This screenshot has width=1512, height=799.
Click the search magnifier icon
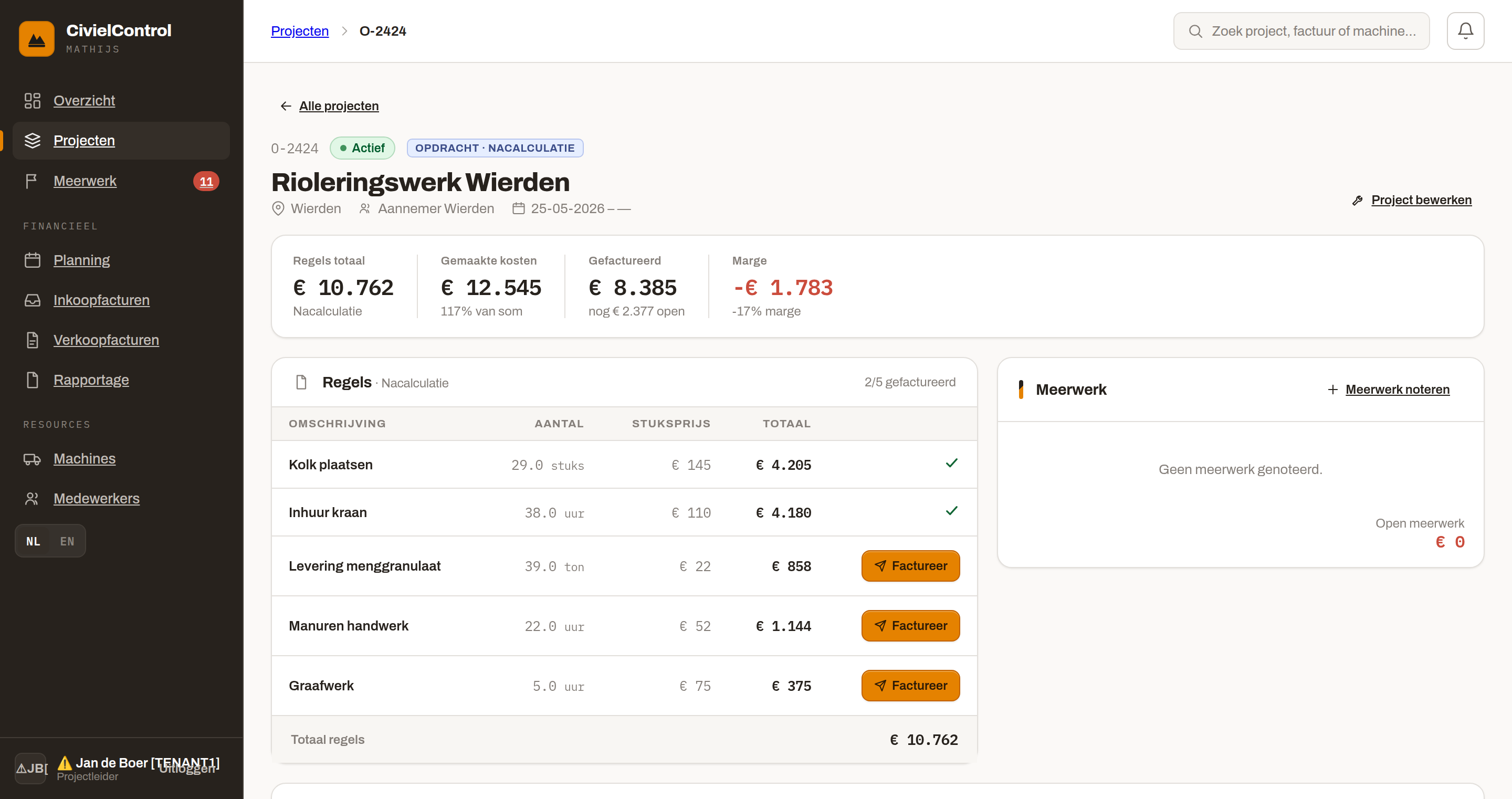point(1195,31)
